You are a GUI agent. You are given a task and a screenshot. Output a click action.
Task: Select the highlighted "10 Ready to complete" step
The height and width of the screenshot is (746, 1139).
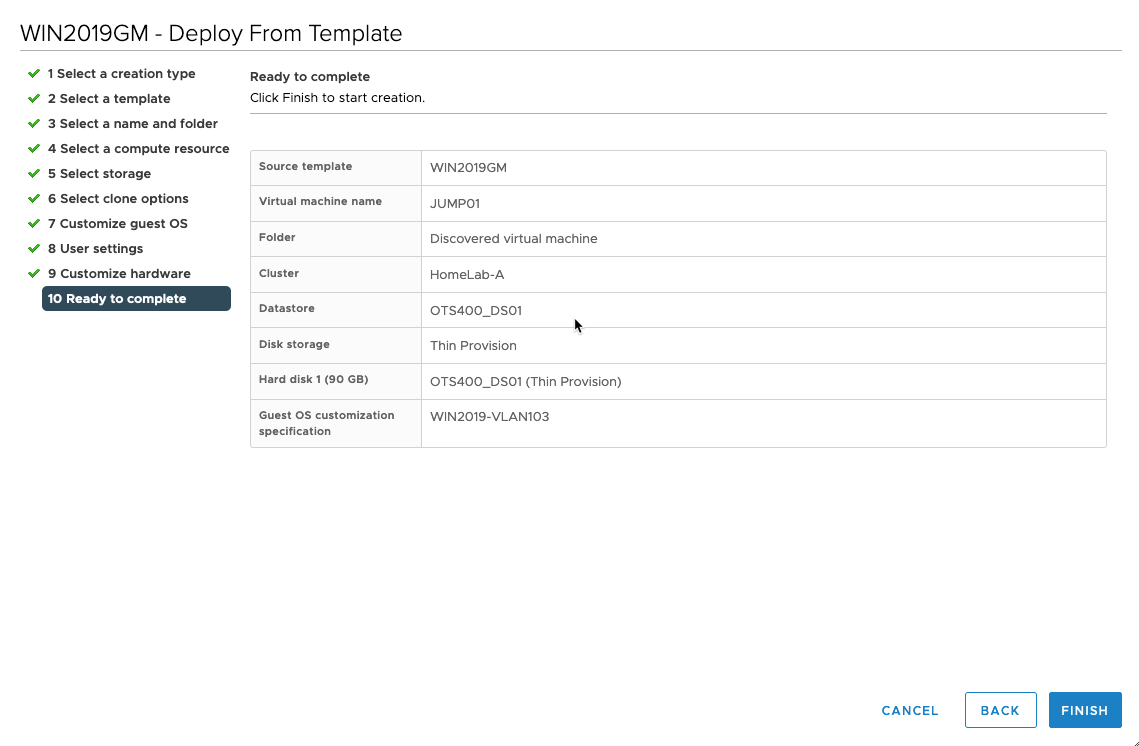click(x=117, y=298)
